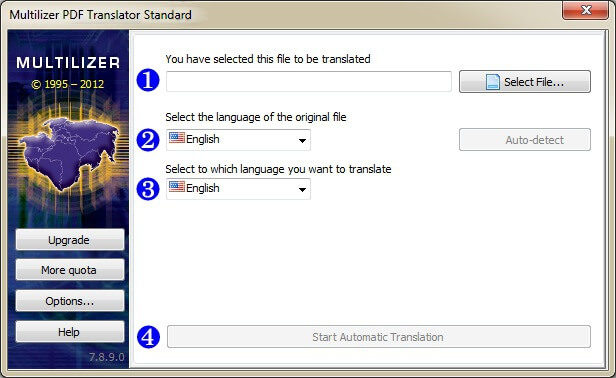Close the Multilizer PDF Translator window
Image resolution: width=616 pixels, height=378 pixels.
point(585,10)
